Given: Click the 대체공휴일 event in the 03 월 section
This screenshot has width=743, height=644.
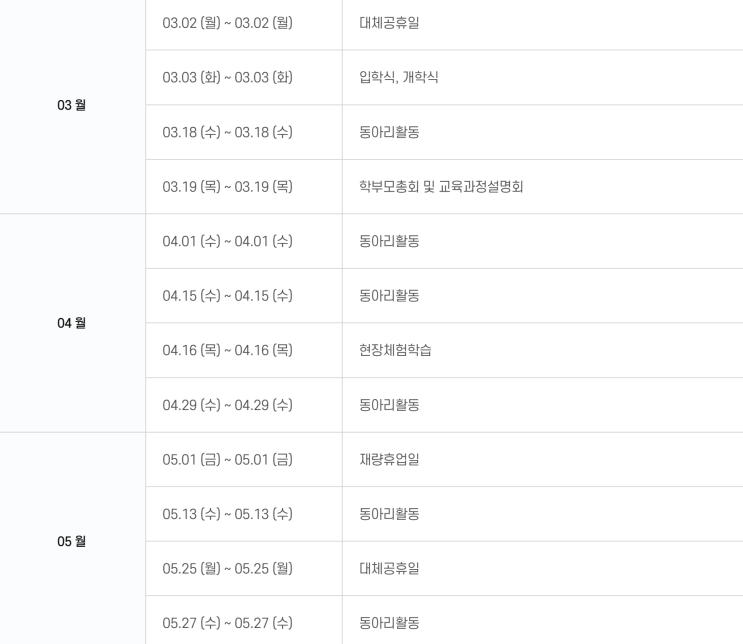Looking at the screenshot, I should pyautogui.click(x=389, y=23).
